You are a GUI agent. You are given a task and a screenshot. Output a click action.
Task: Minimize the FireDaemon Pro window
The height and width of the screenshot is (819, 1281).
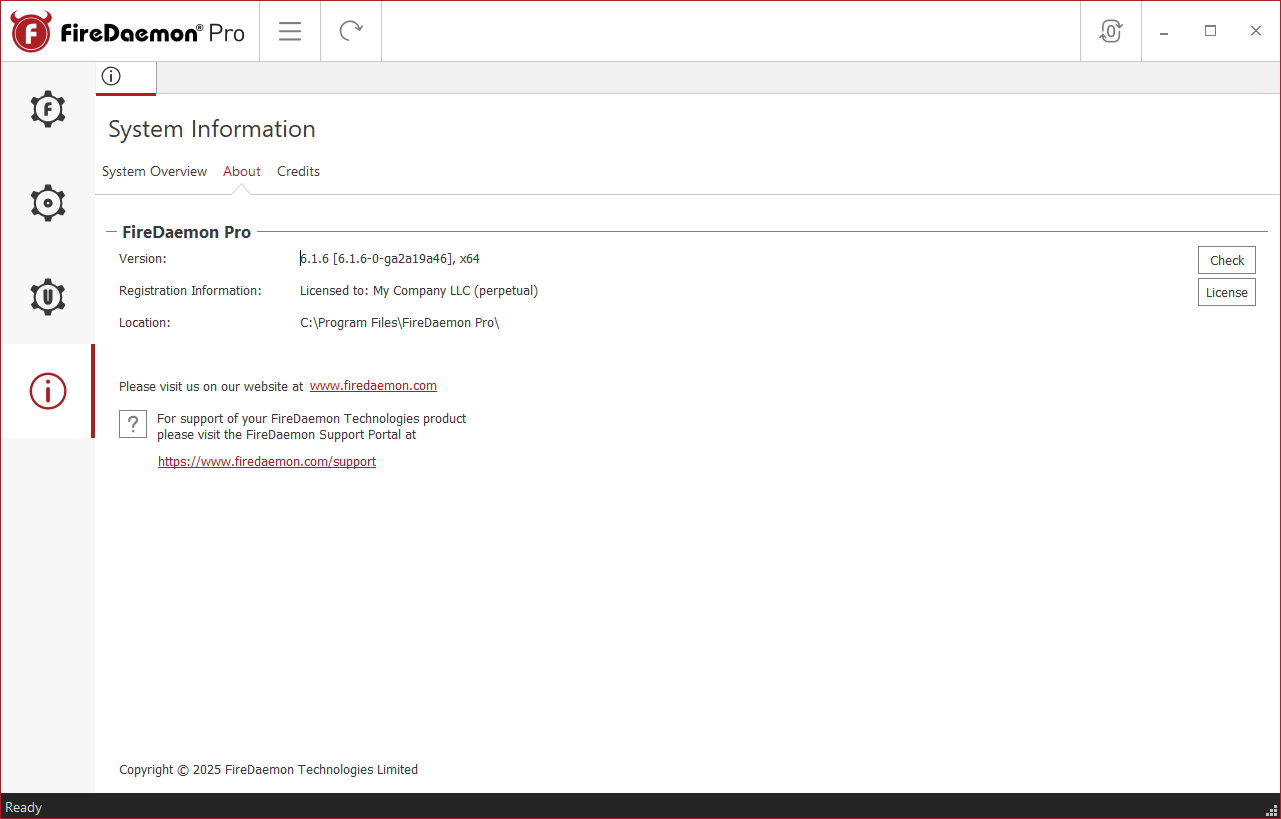point(1165,31)
